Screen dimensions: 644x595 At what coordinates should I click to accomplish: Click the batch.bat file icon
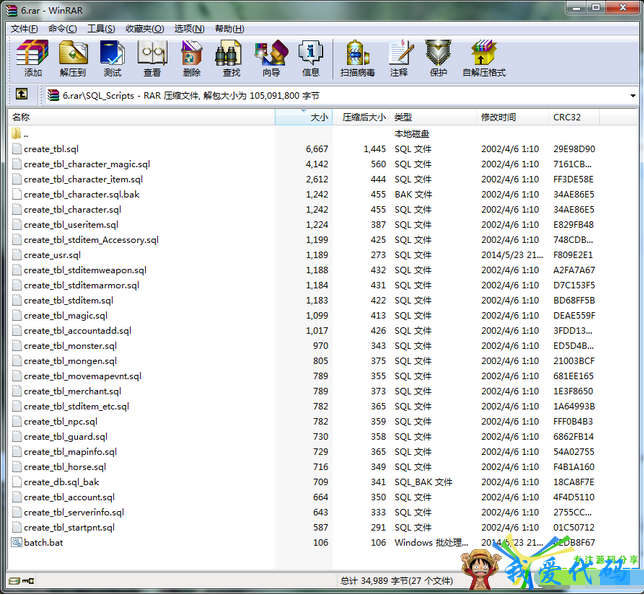point(16,542)
